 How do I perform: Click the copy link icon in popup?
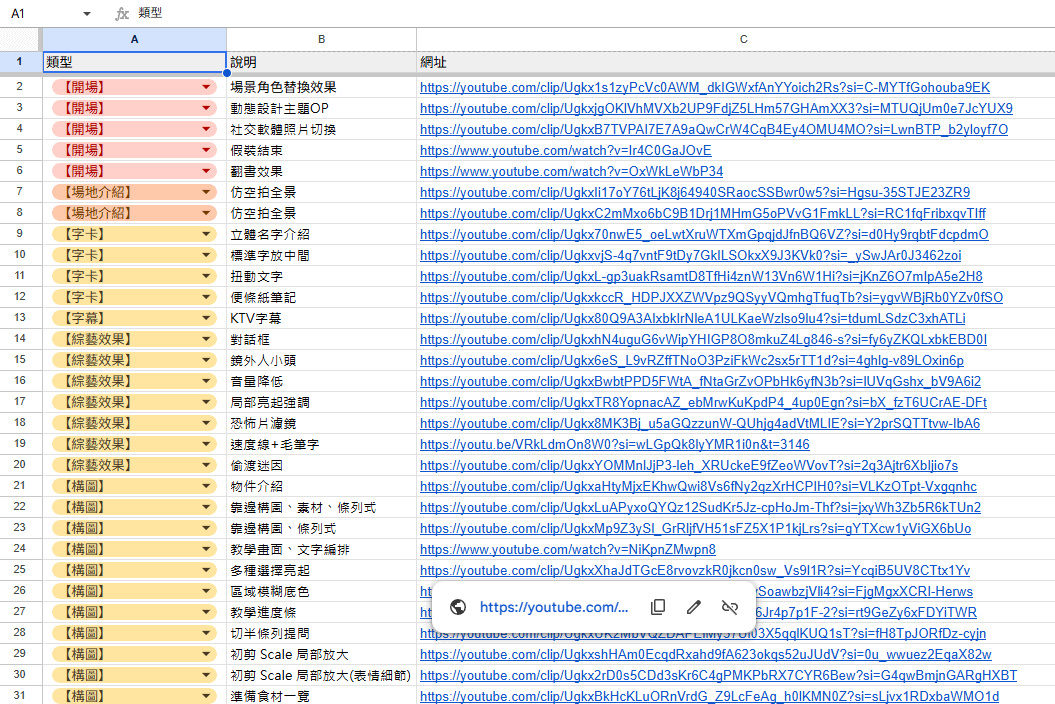click(x=658, y=607)
